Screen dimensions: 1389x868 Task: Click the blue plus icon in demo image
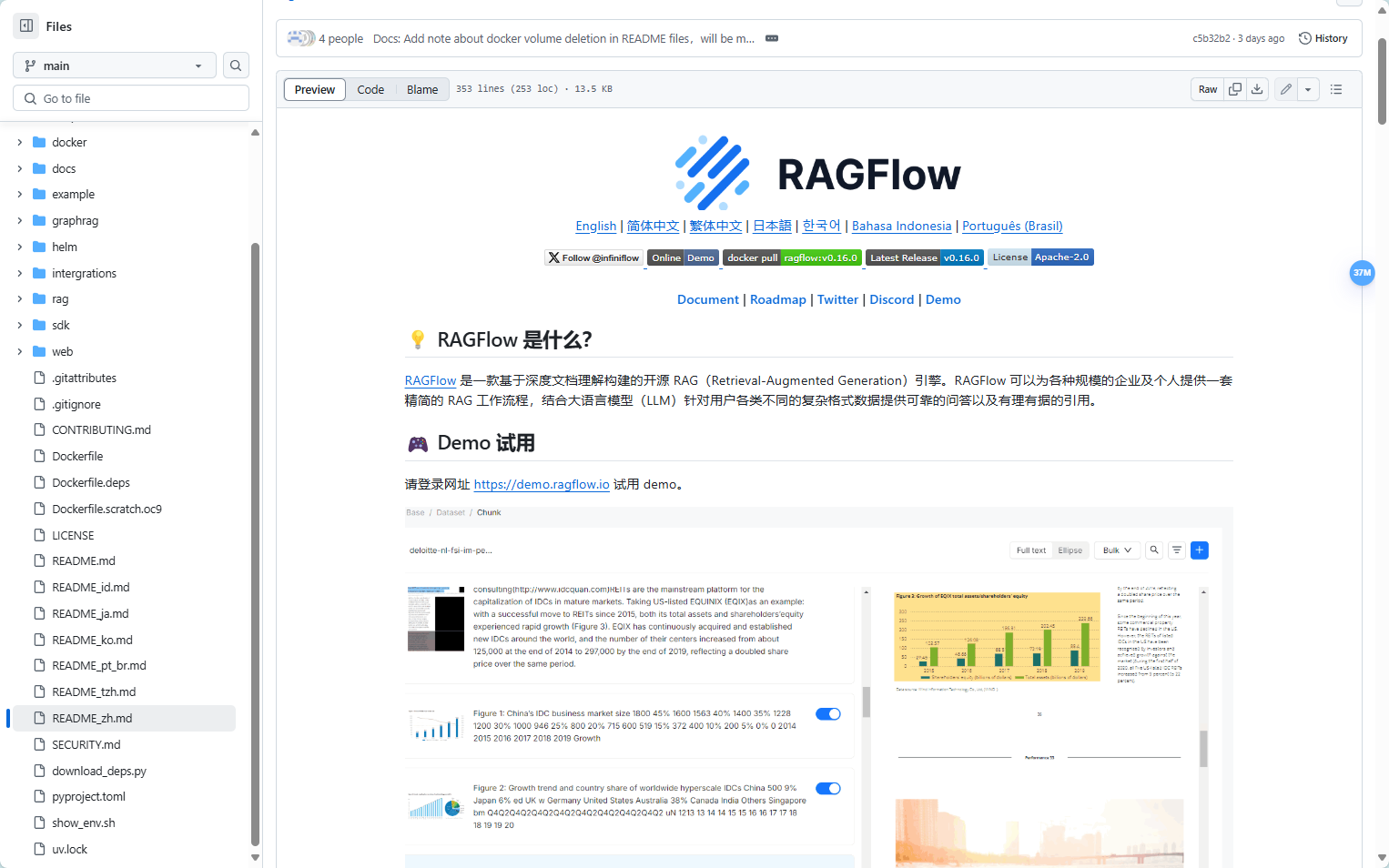point(1200,550)
